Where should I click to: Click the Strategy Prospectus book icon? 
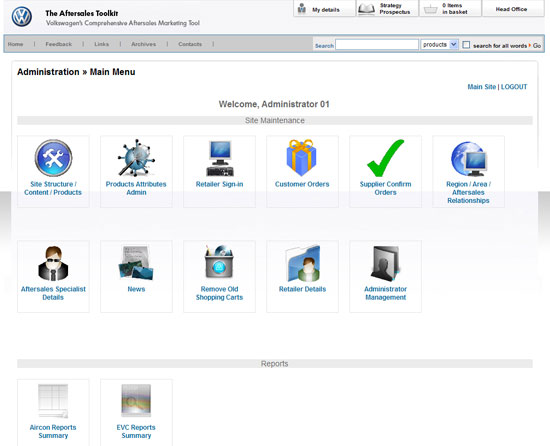point(367,9)
